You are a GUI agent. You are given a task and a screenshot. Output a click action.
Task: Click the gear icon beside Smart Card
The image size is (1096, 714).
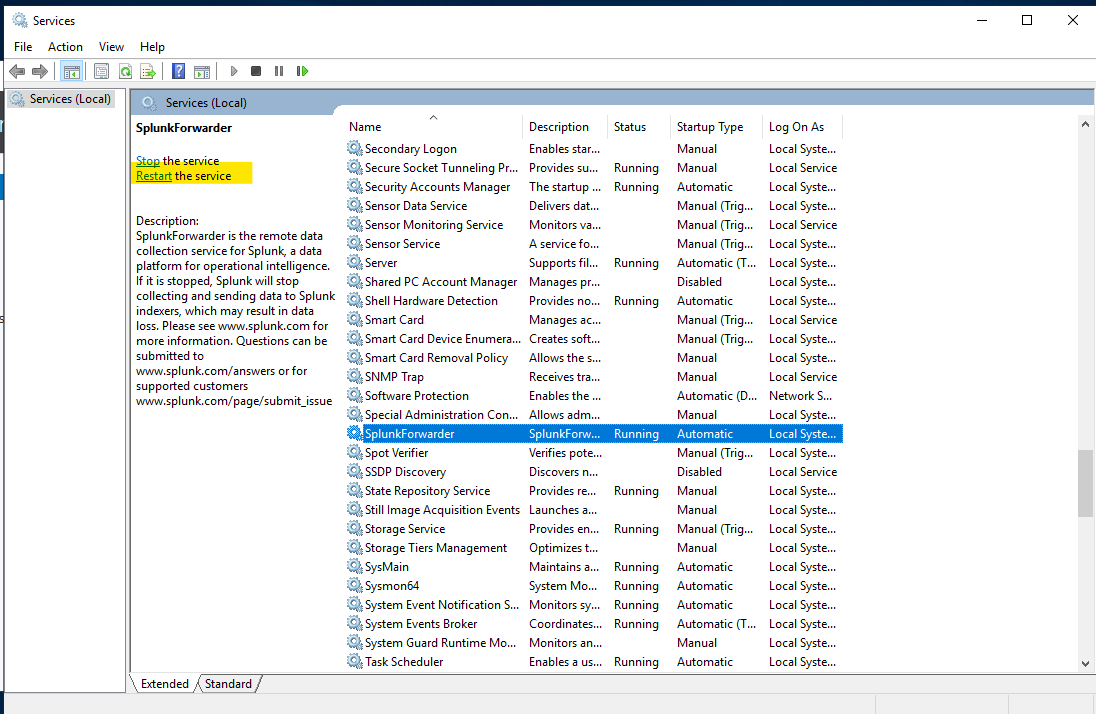(354, 320)
